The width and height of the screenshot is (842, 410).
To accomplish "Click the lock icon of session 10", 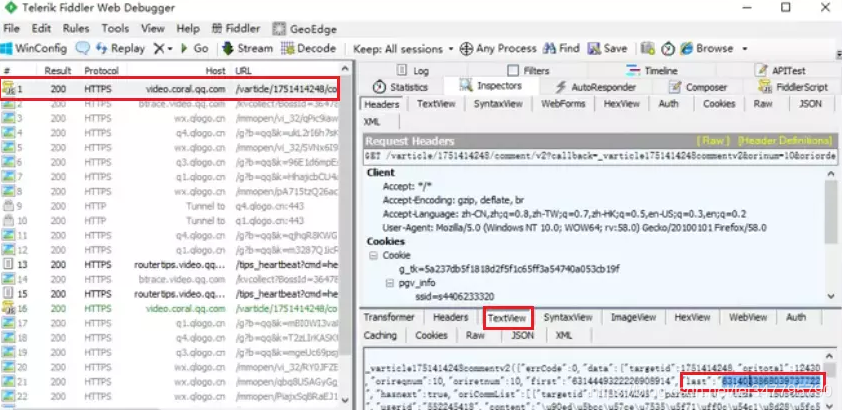I will coord(8,221).
